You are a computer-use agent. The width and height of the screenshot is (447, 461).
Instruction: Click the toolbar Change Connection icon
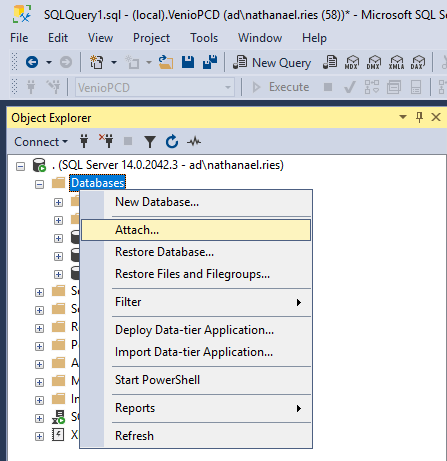coord(53,87)
